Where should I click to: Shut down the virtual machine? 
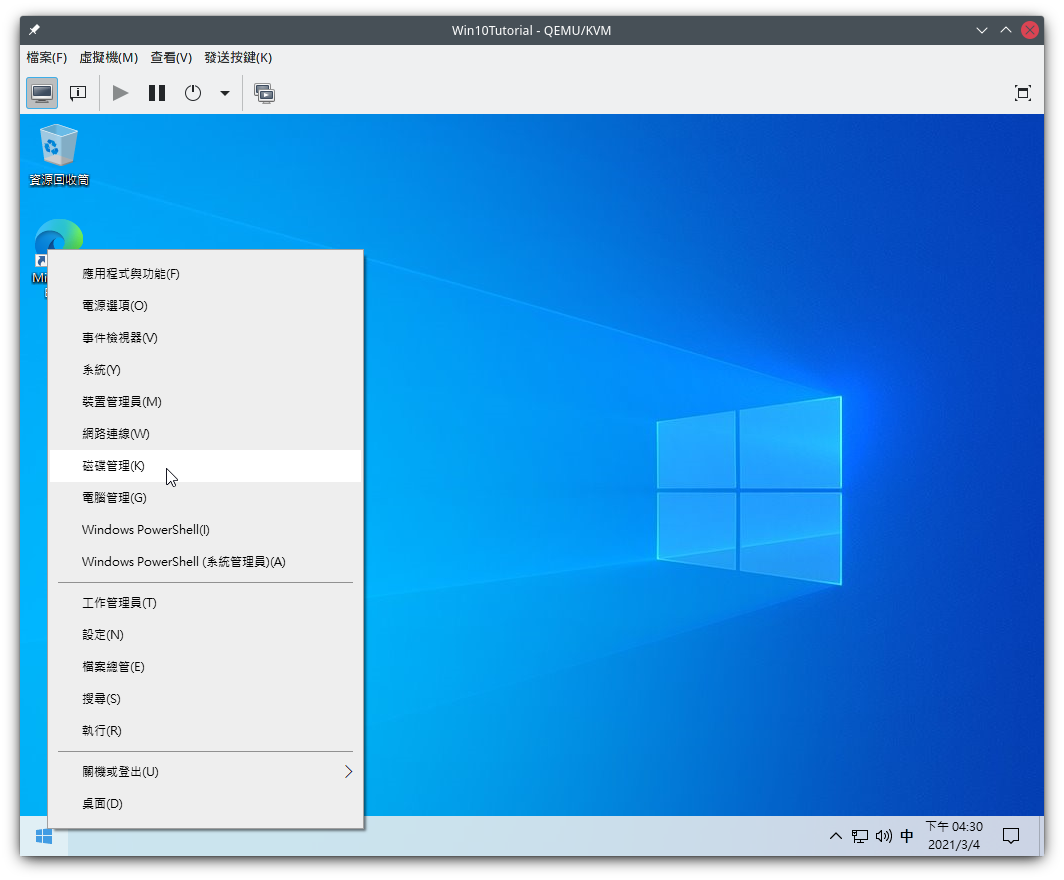tap(193, 93)
